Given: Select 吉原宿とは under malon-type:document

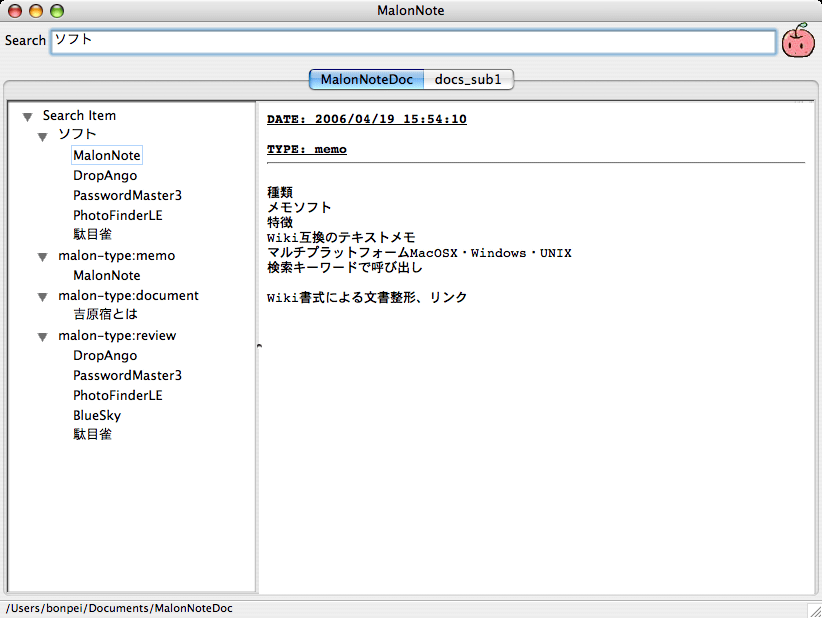Looking at the screenshot, I should click(105, 314).
